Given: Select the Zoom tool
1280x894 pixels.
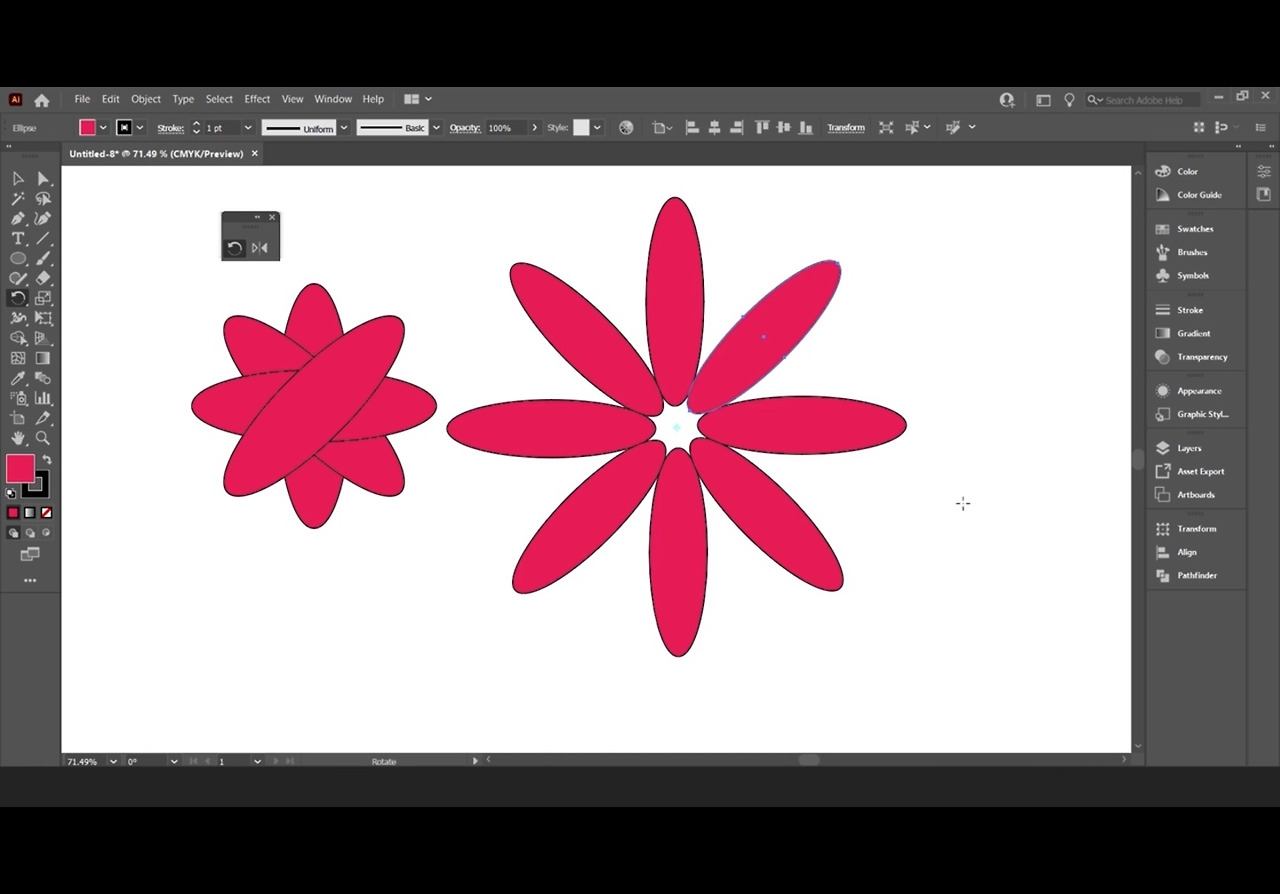Looking at the screenshot, I should coord(43,438).
